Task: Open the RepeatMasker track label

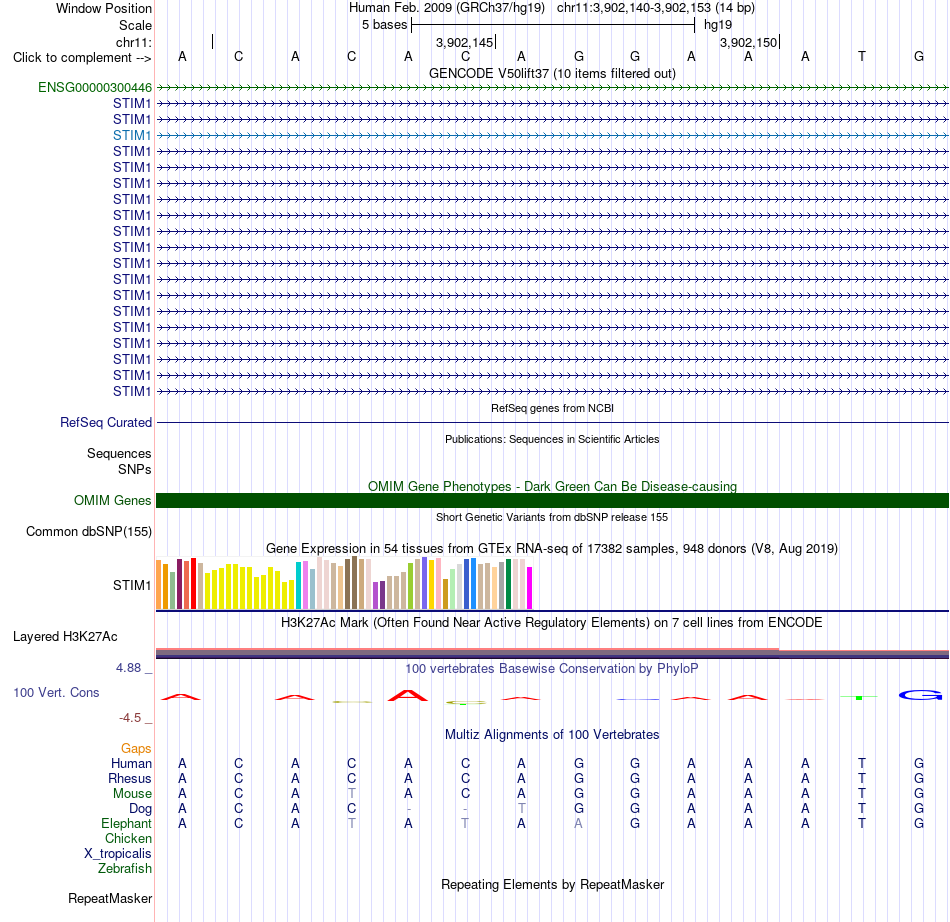Action: (110, 898)
